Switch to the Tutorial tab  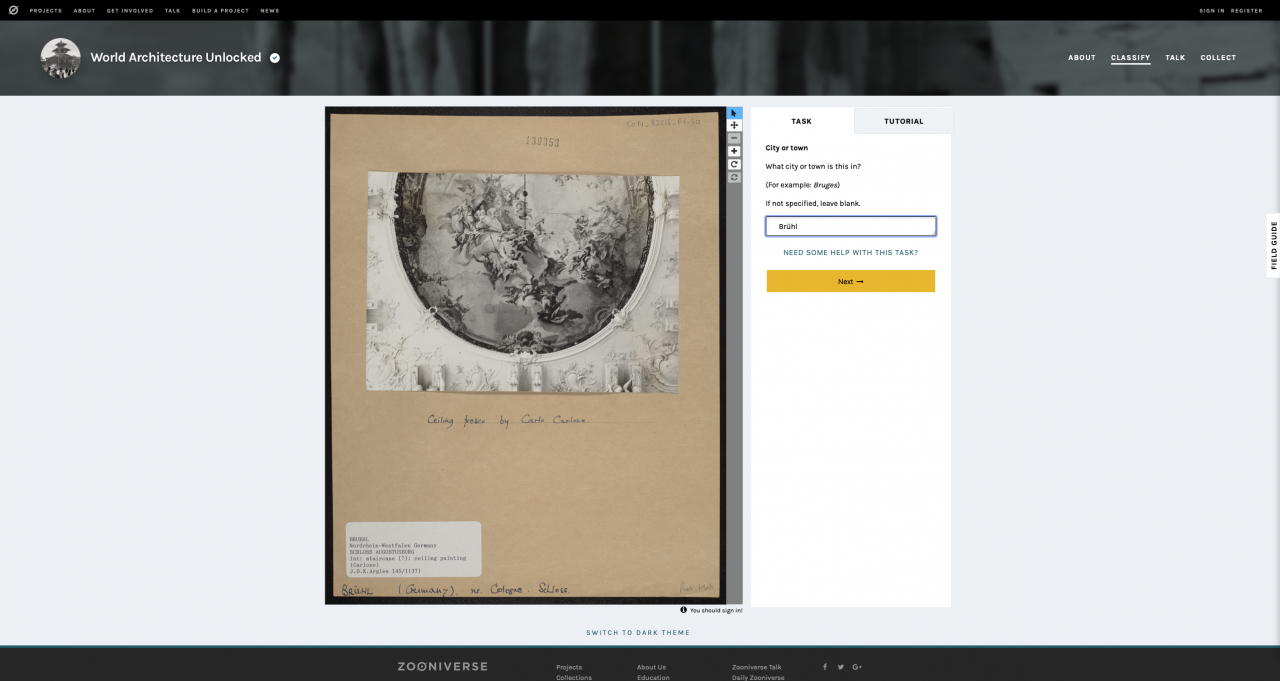(x=903, y=121)
